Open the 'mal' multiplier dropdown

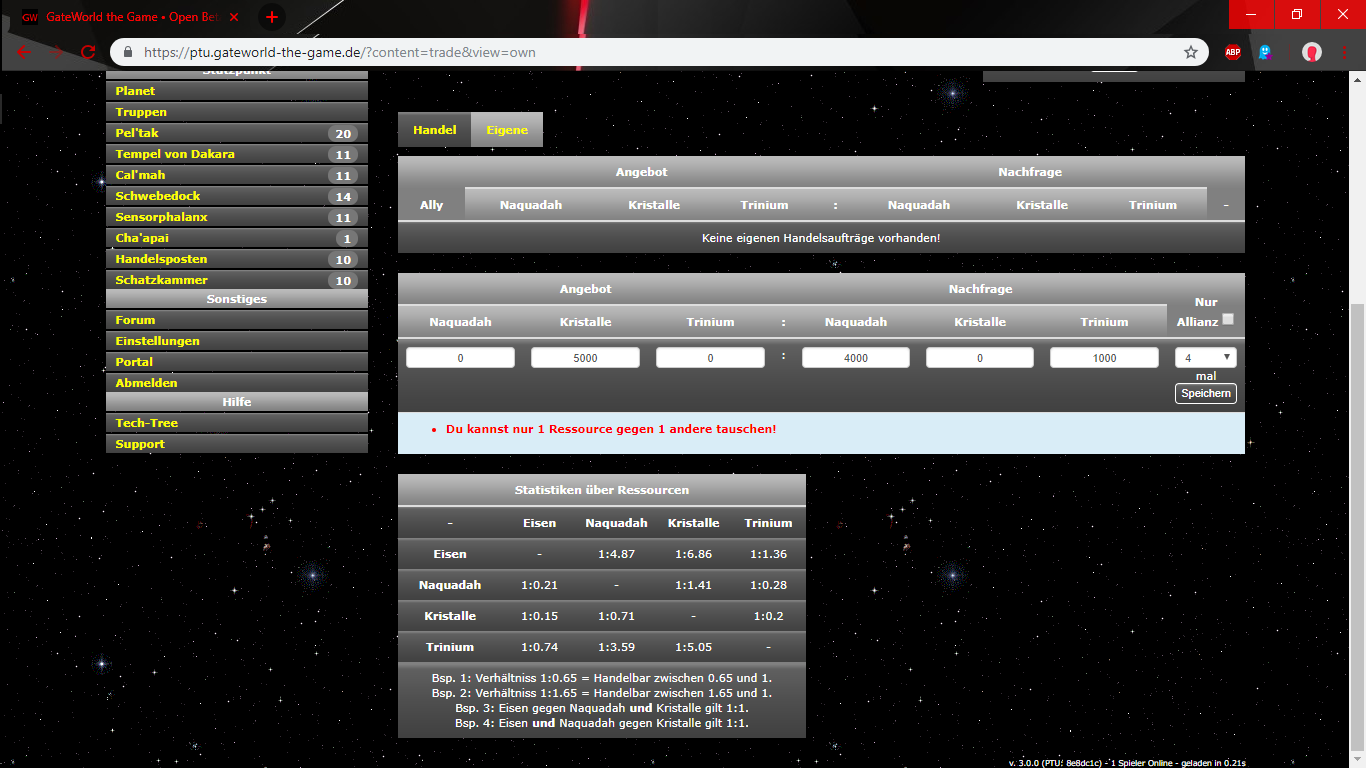1205,357
